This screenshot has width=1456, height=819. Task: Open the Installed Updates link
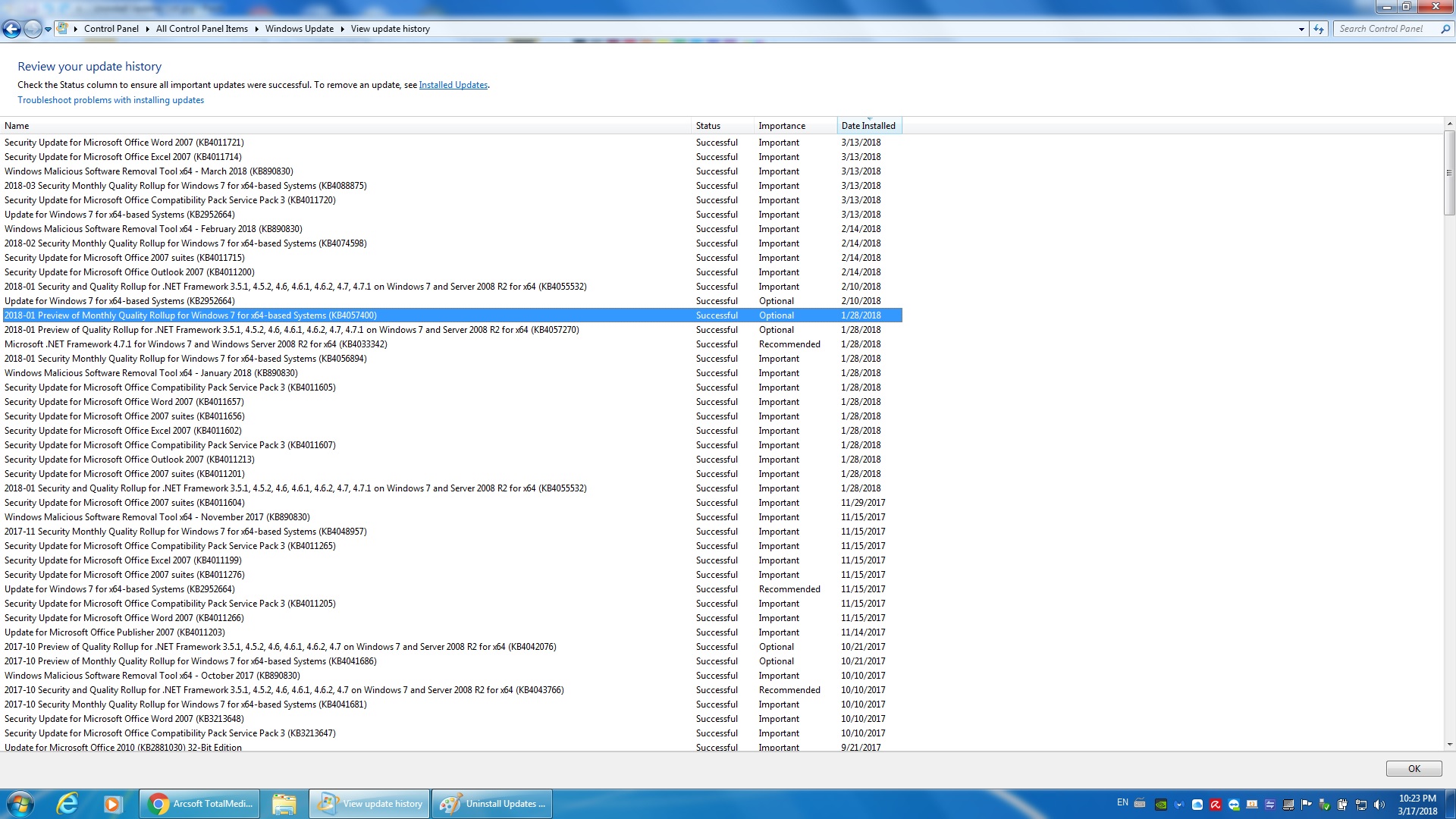pyautogui.click(x=453, y=85)
